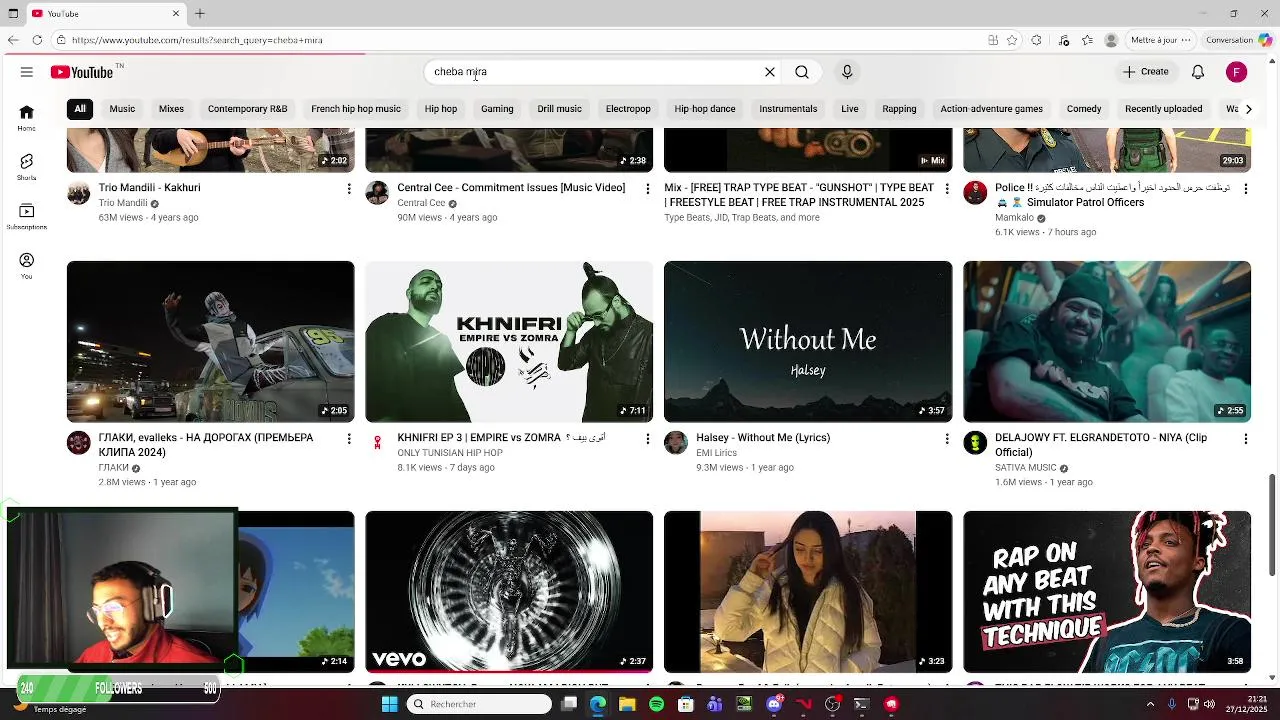This screenshot has height=720, width=1280.
Task: Open the SATIVA MUSIC channel link
Action: tap(1026, 468)
